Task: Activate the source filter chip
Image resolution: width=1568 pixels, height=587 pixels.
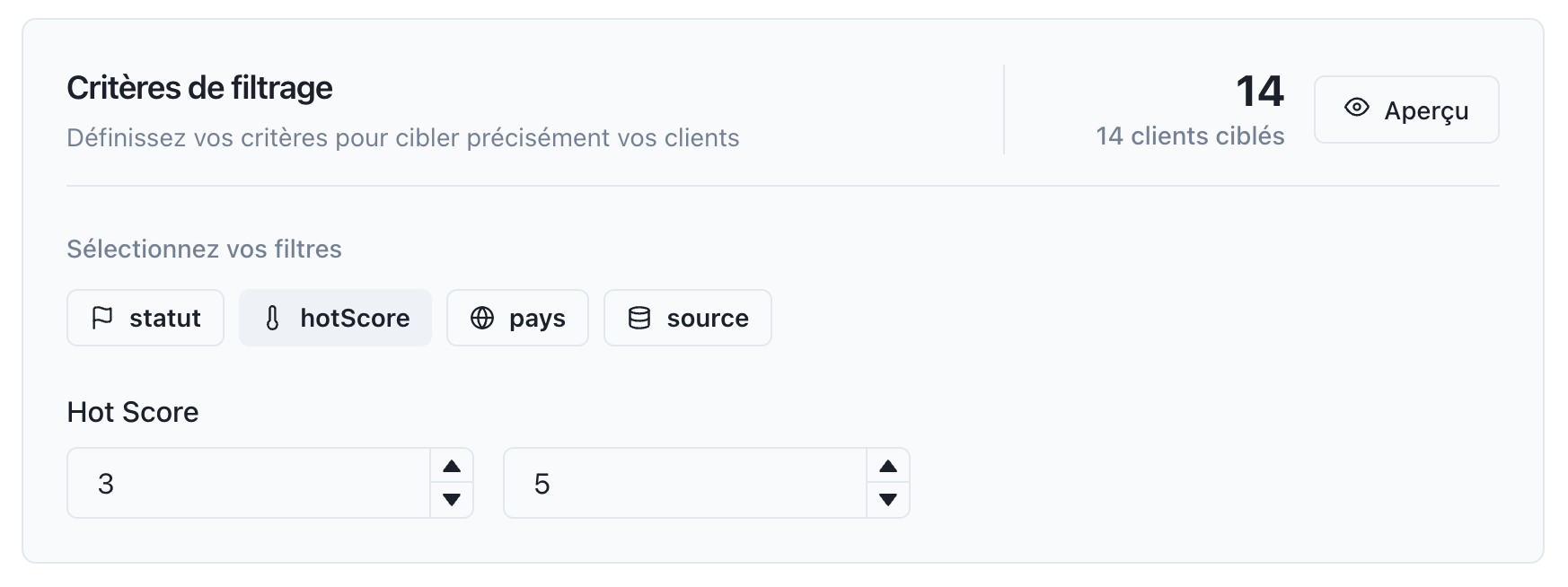Action: pos(687,318)
